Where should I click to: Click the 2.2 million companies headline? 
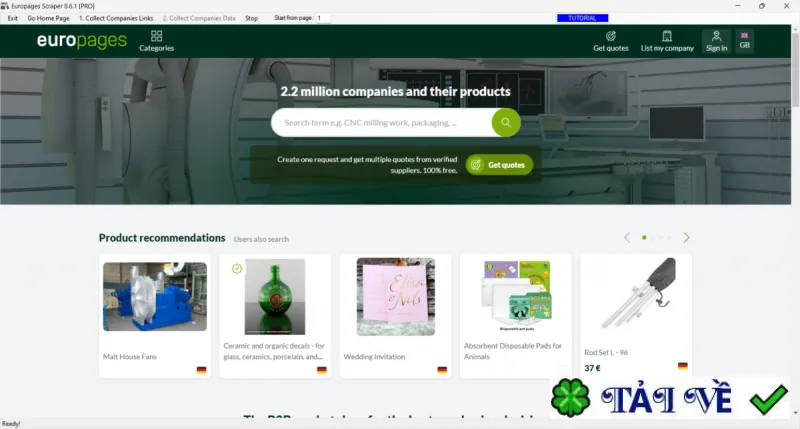coord(395,91)
